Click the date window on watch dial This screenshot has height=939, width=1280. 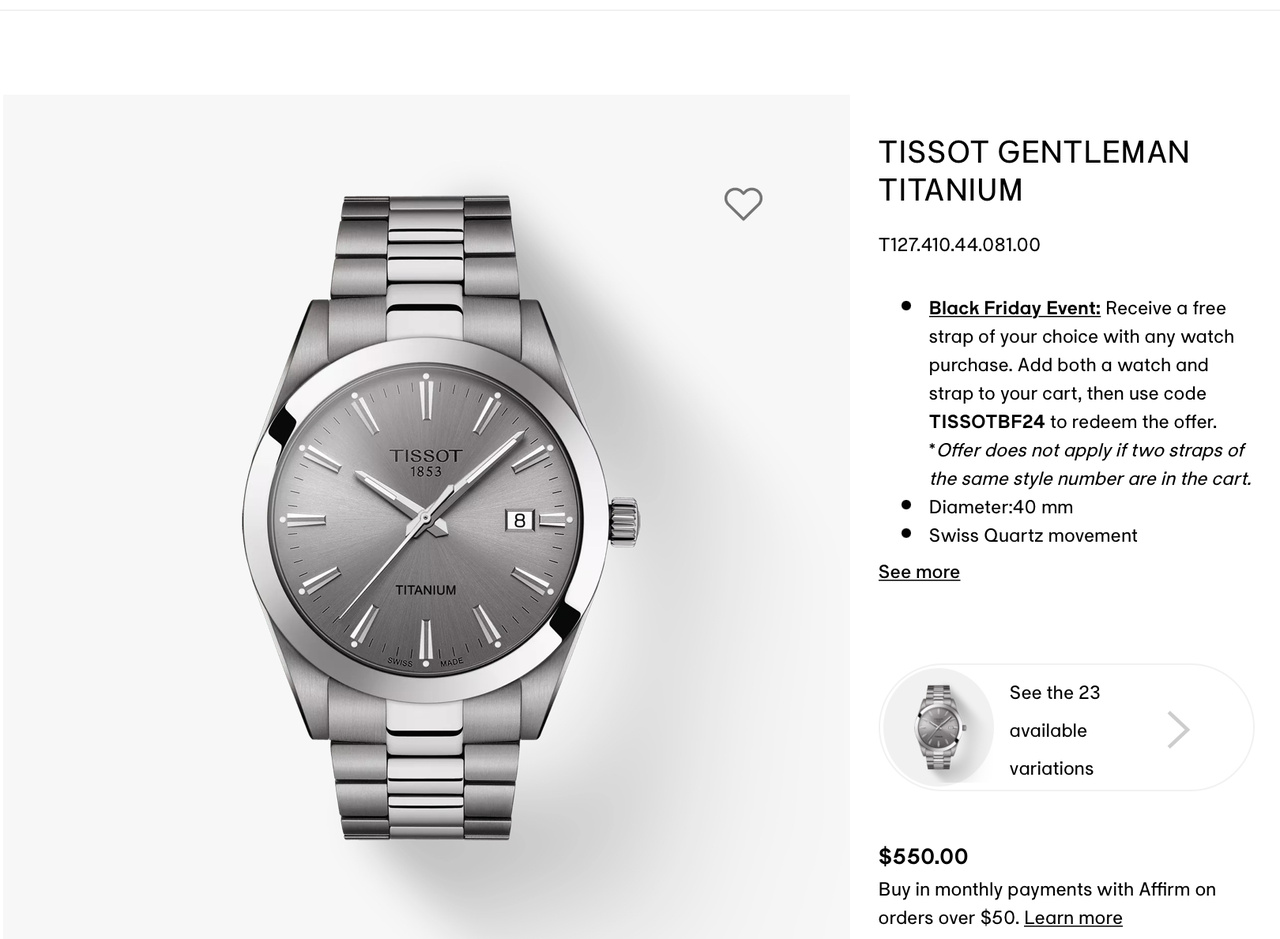coord(519,520)
